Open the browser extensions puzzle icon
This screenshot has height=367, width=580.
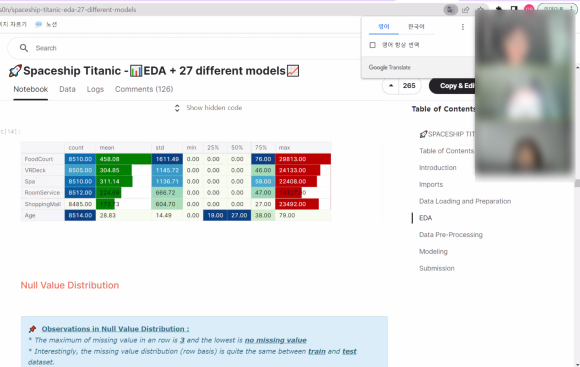[x=499, y=9]
